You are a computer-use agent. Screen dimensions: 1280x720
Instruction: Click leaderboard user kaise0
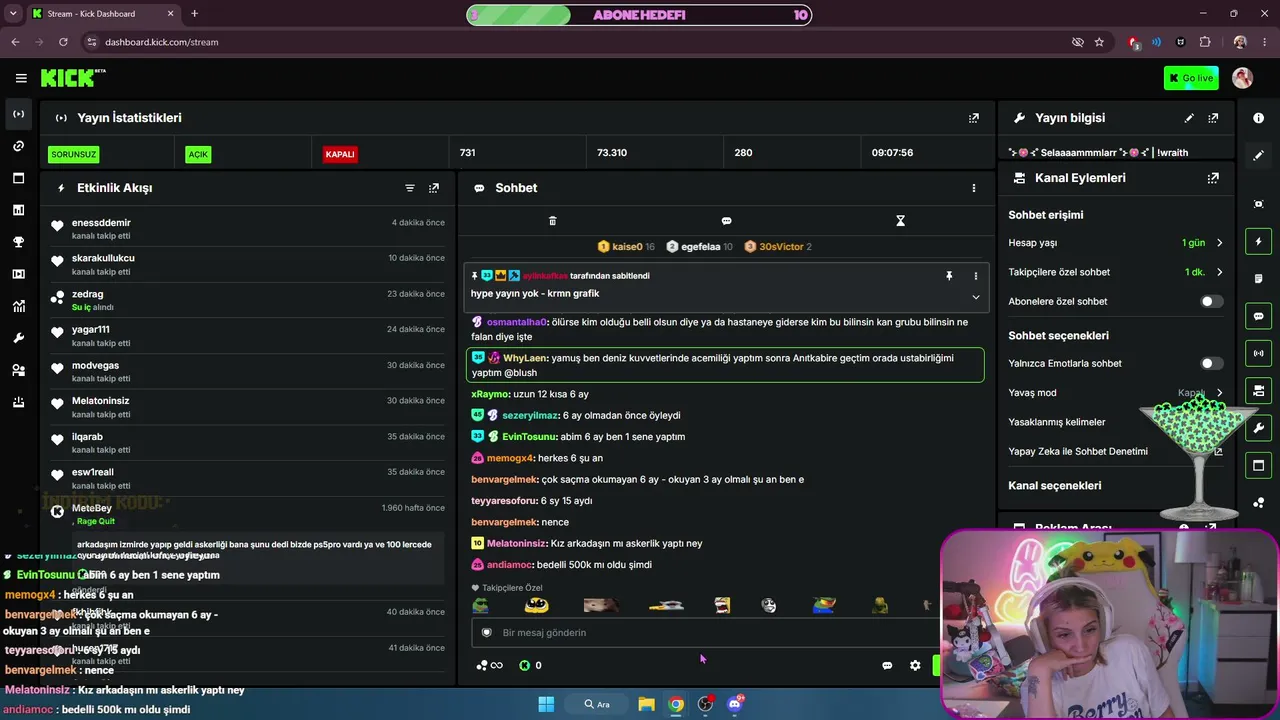tap(626, 246)
